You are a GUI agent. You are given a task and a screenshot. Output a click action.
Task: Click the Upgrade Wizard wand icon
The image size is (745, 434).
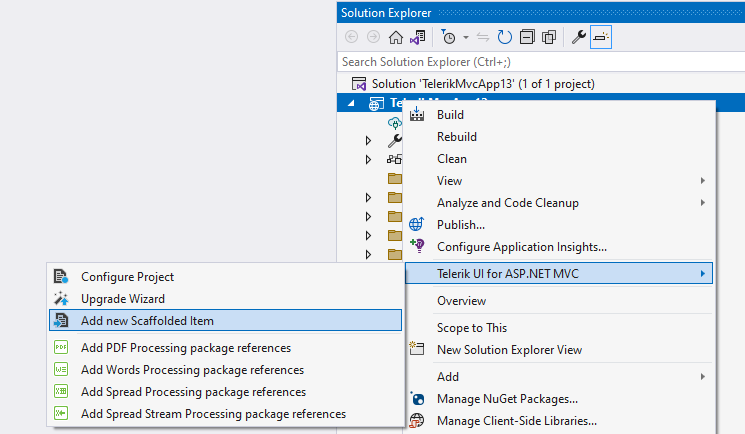tap(61, 299)
